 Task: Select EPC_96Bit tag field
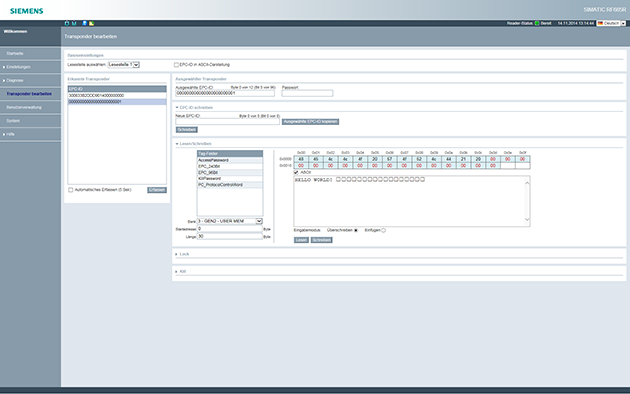[230, 172]
